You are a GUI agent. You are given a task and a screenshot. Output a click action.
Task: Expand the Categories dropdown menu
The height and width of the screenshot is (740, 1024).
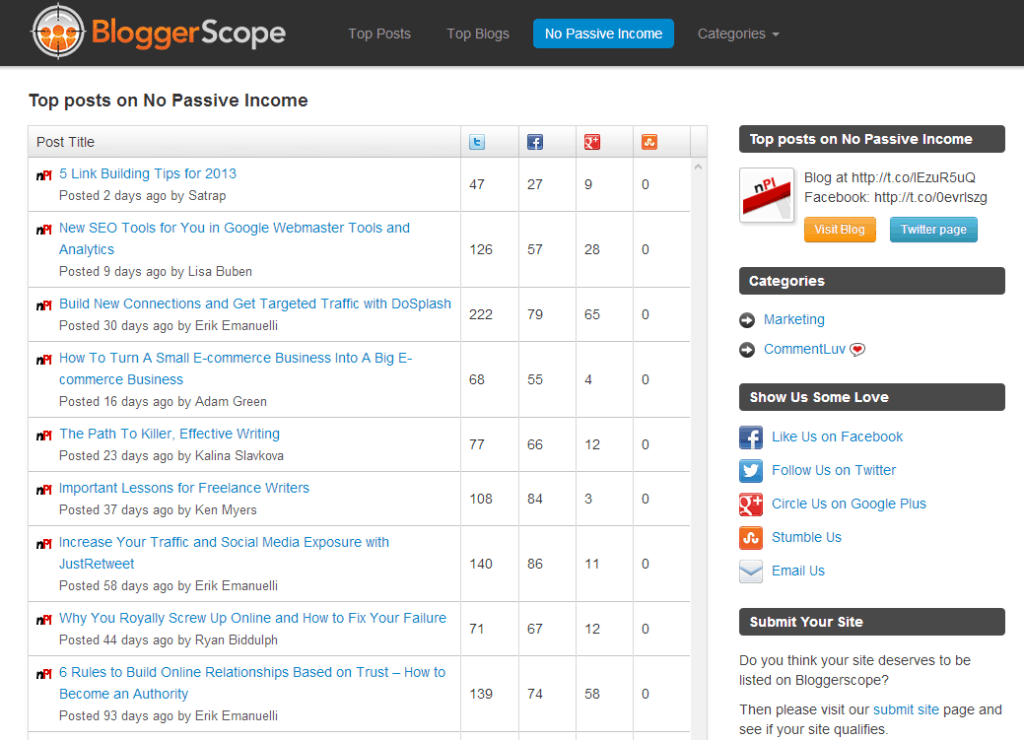click(x=739, y=33)
